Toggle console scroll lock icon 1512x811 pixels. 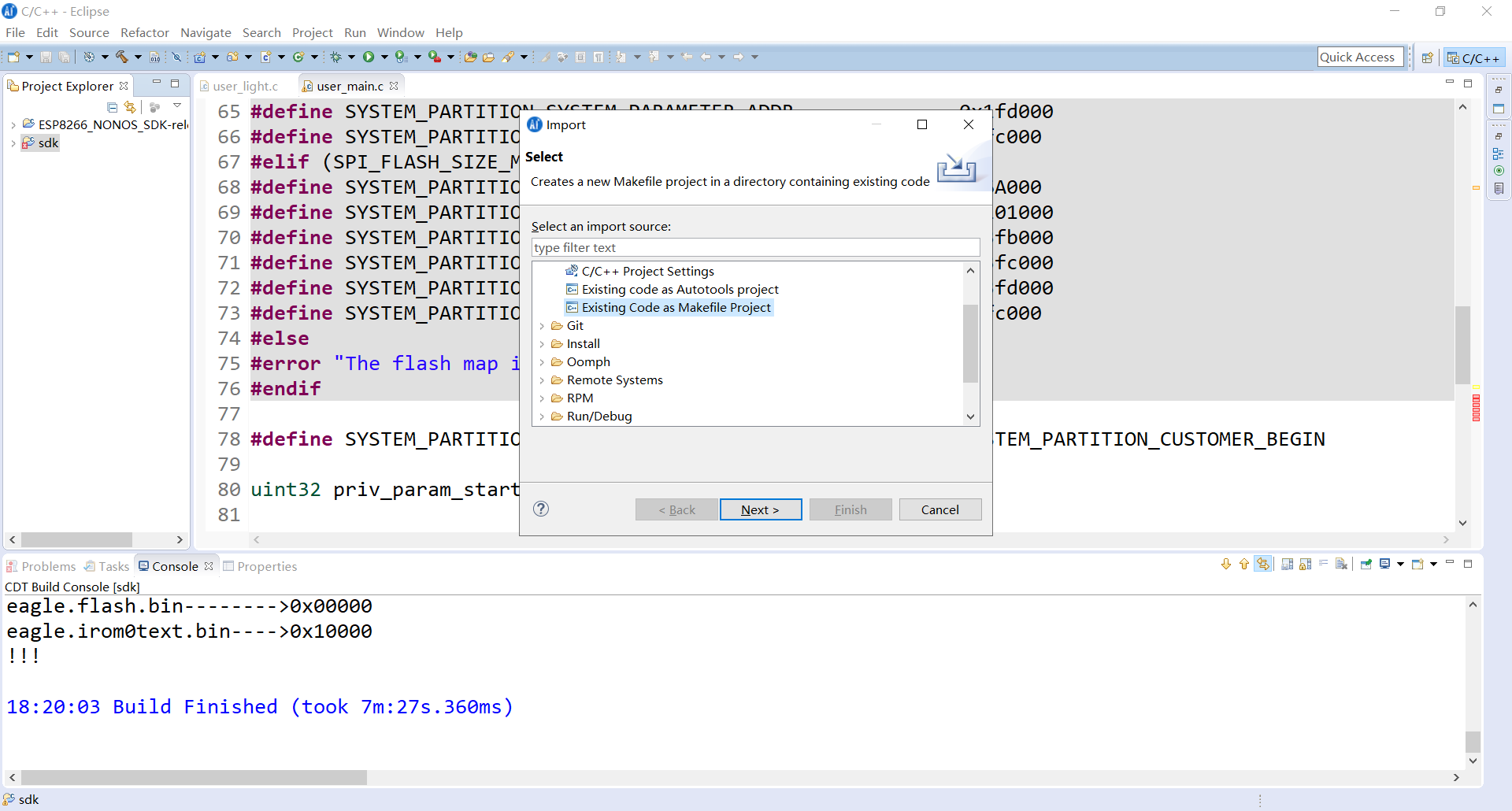1305,564
